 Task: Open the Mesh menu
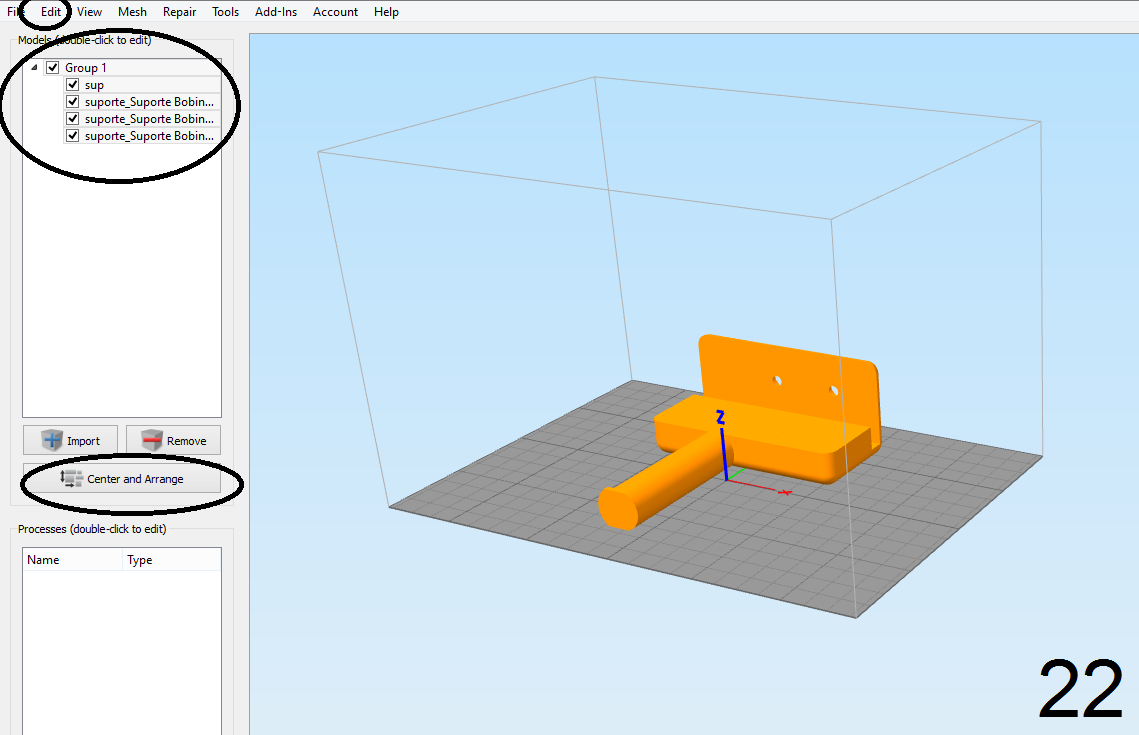click(132, 12)
